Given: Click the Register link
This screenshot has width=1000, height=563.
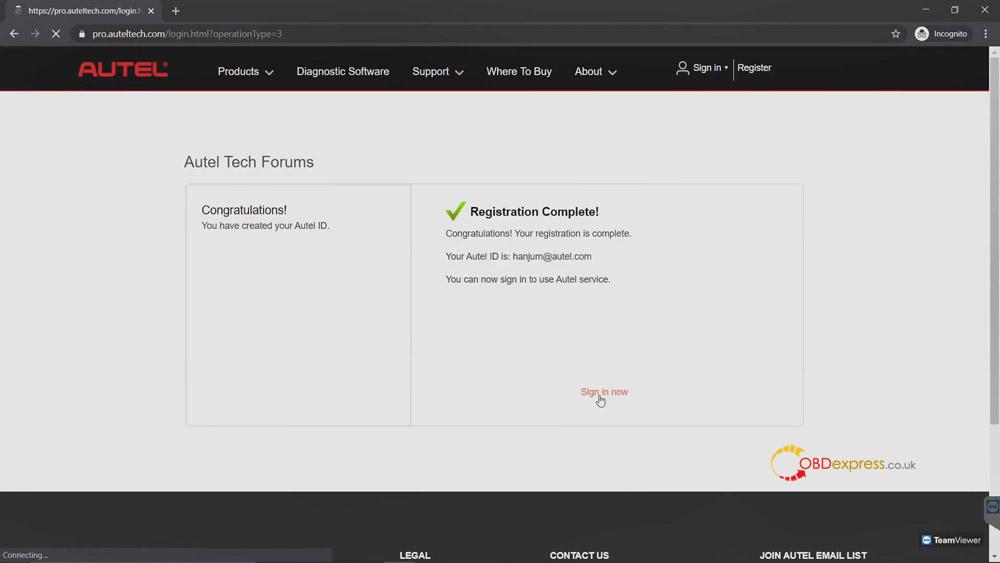Looking at the screenshot, I should pos(754,68).
